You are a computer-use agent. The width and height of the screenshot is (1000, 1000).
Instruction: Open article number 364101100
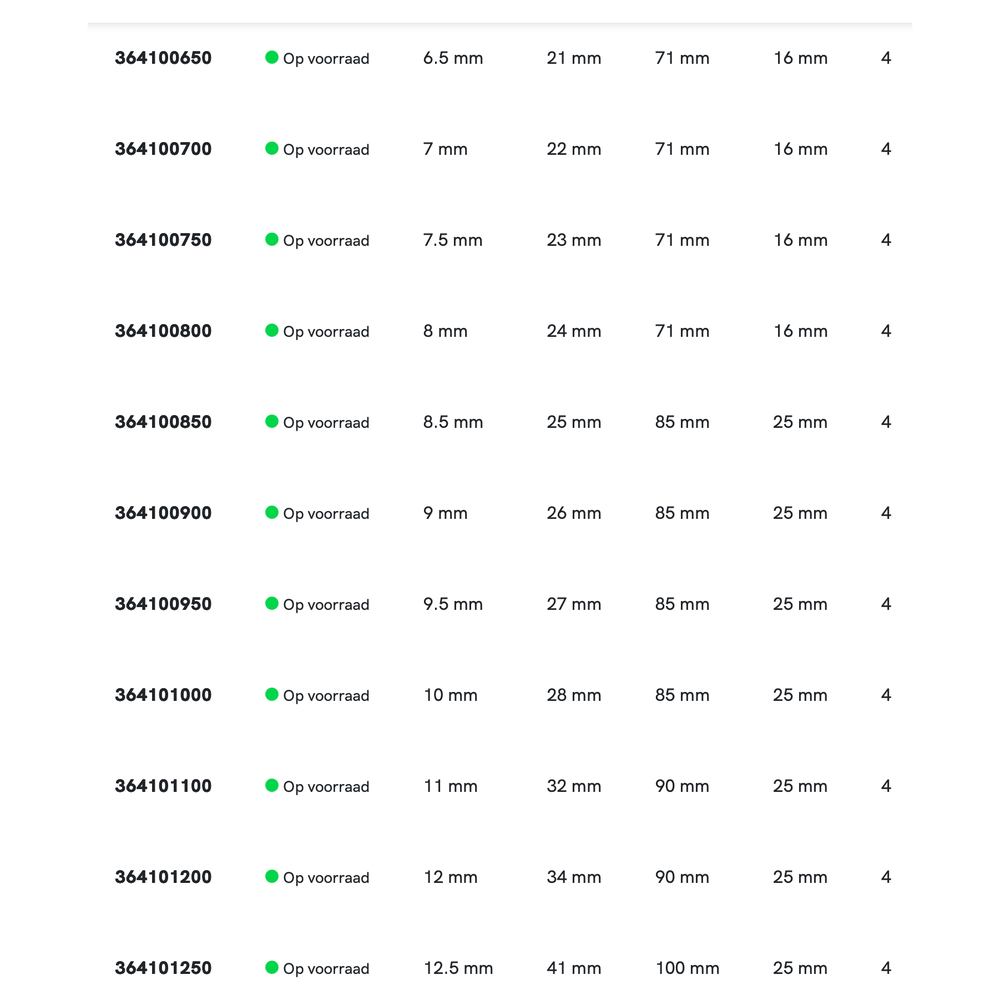pyautogui.click(x=163, y=786)
